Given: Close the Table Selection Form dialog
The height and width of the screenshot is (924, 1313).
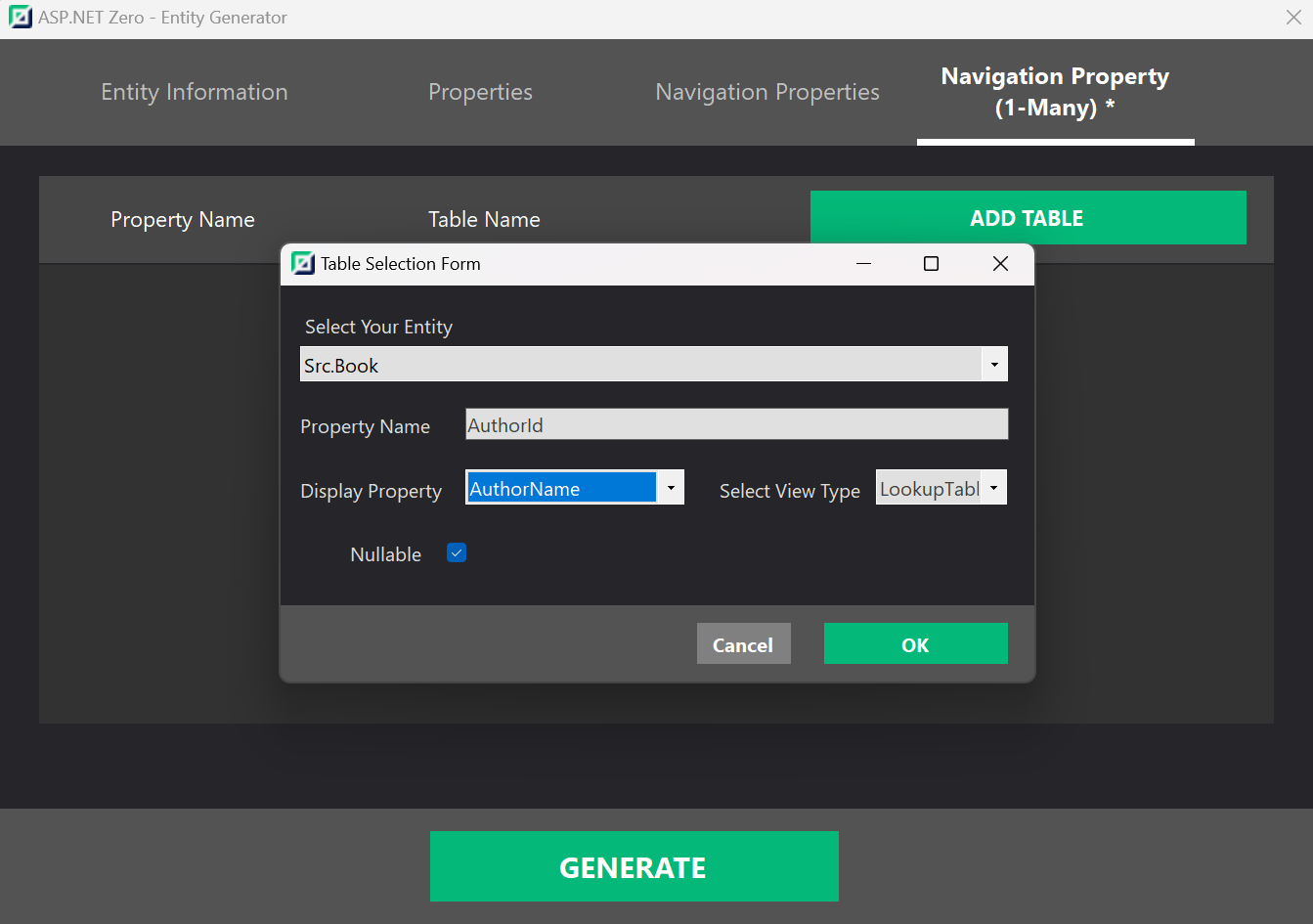Looking at the screenshot, I should (x=1000, y=264).
